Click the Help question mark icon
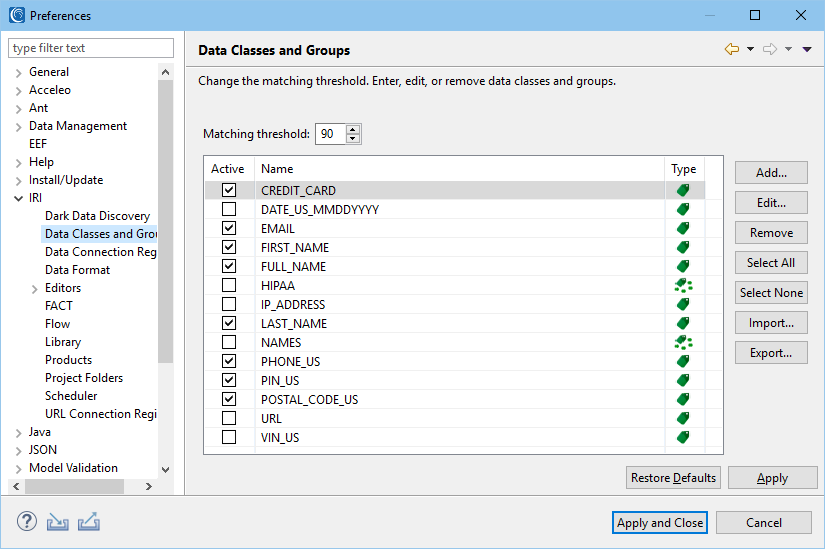The image size is (825, 549). (27, 522)
